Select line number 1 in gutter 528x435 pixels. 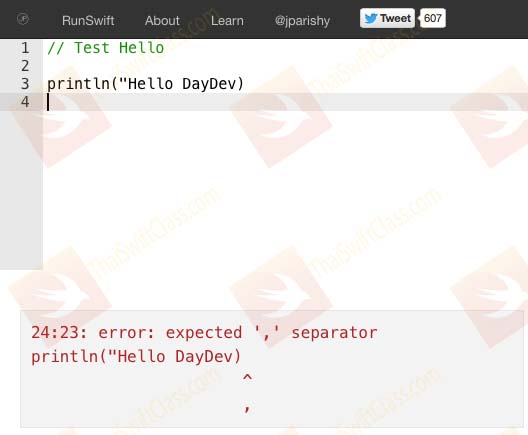click(x=25, y=48)
